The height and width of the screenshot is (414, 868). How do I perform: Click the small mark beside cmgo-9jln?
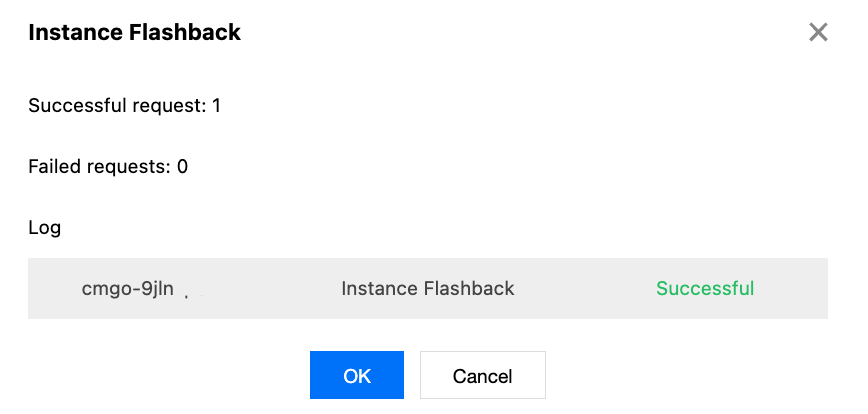(x=188, y=295)
